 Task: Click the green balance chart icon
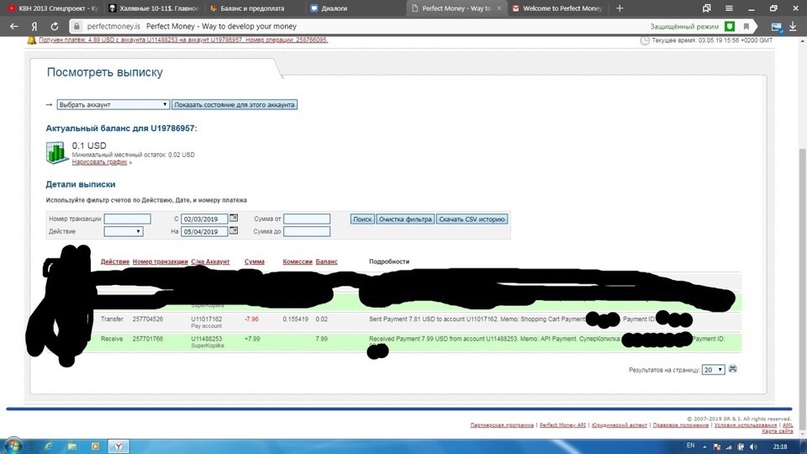point(57,153)
